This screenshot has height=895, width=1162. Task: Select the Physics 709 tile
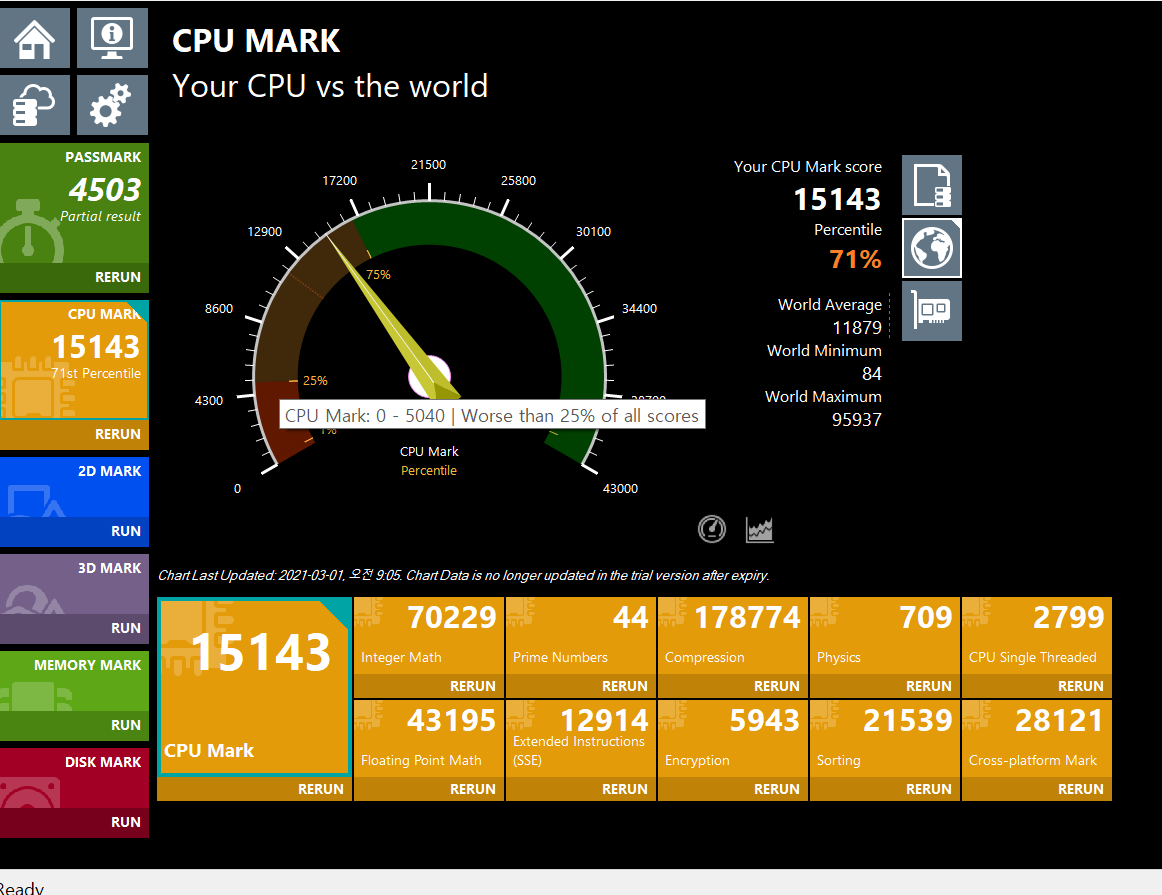pos(884,635)
